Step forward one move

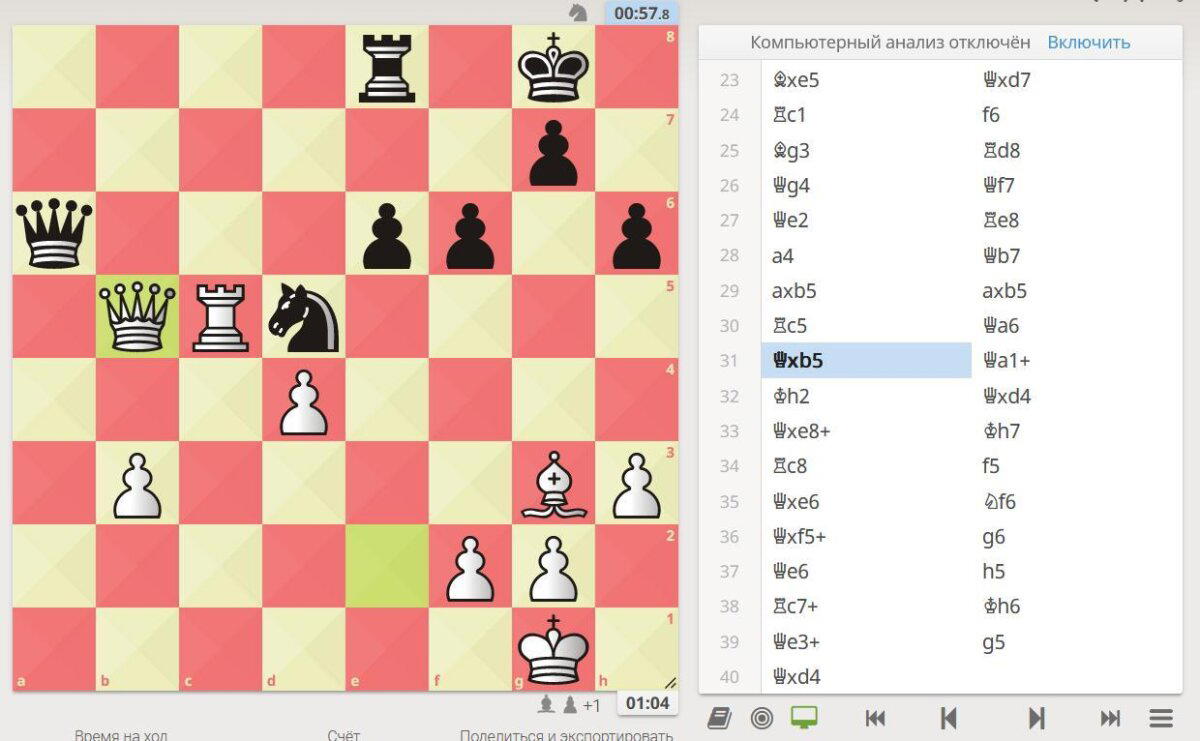1037,718
